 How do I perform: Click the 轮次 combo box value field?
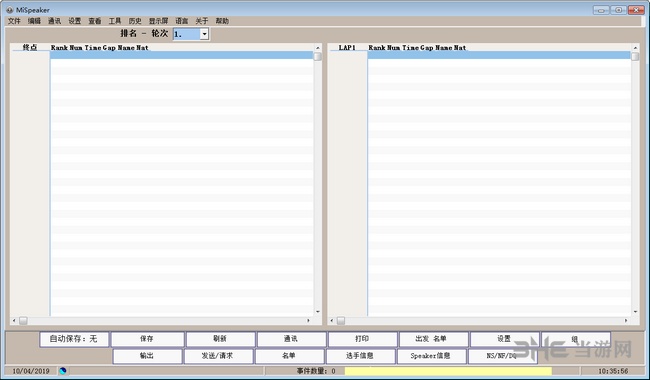[x=187, y=34]
